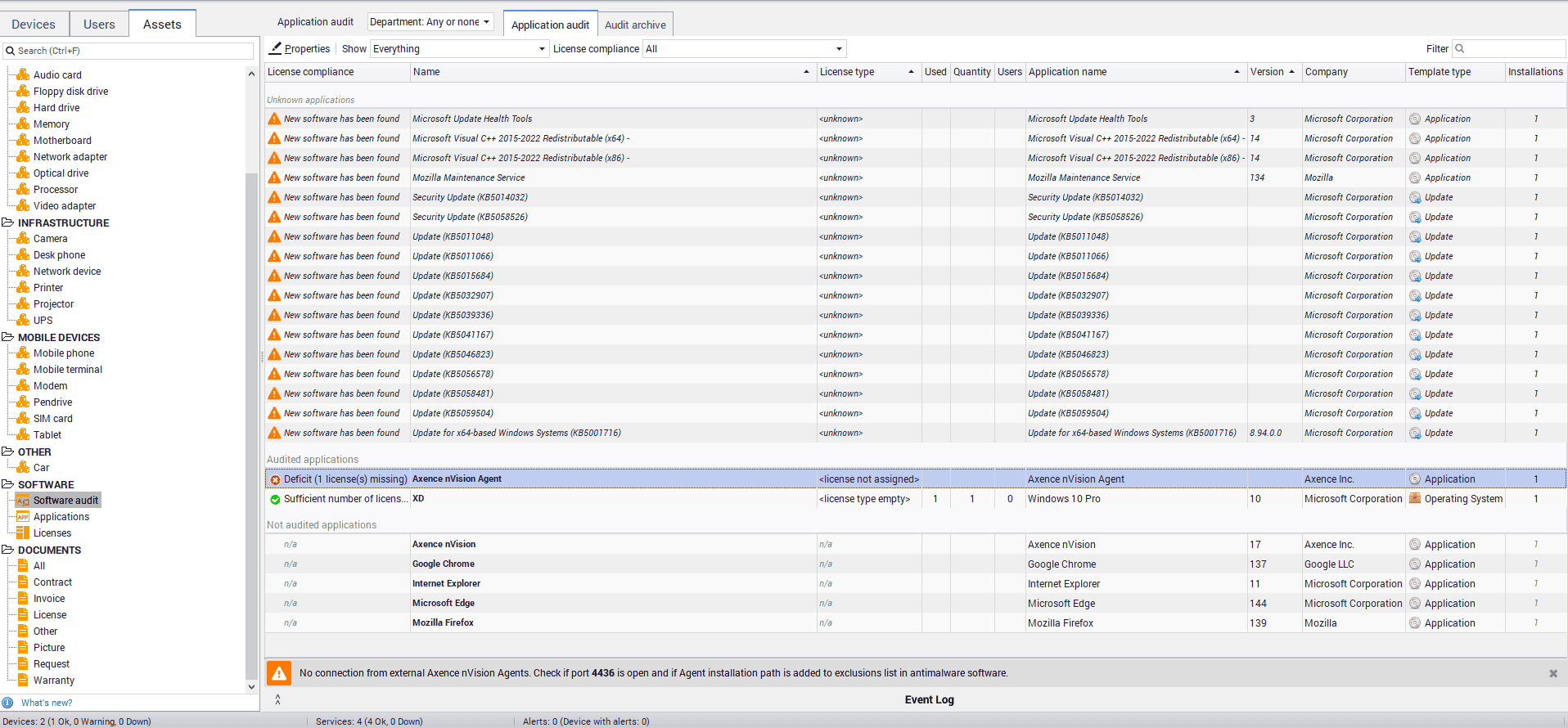
Task: Click the Invoice document icon
Action: [23, 599]
